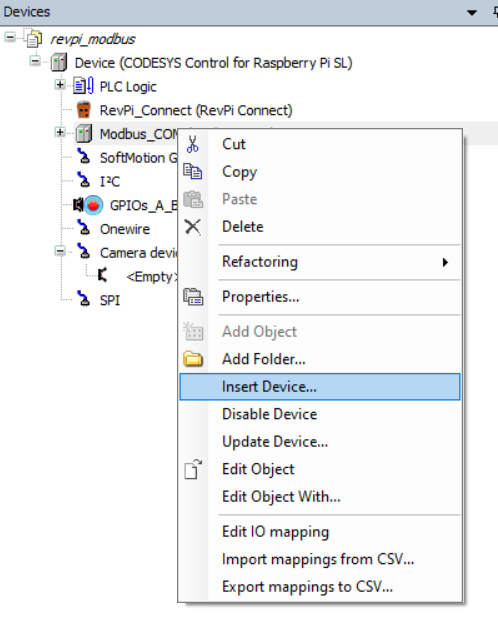Select the SPI tree item
498x632 pixels.
click(110, 300)
